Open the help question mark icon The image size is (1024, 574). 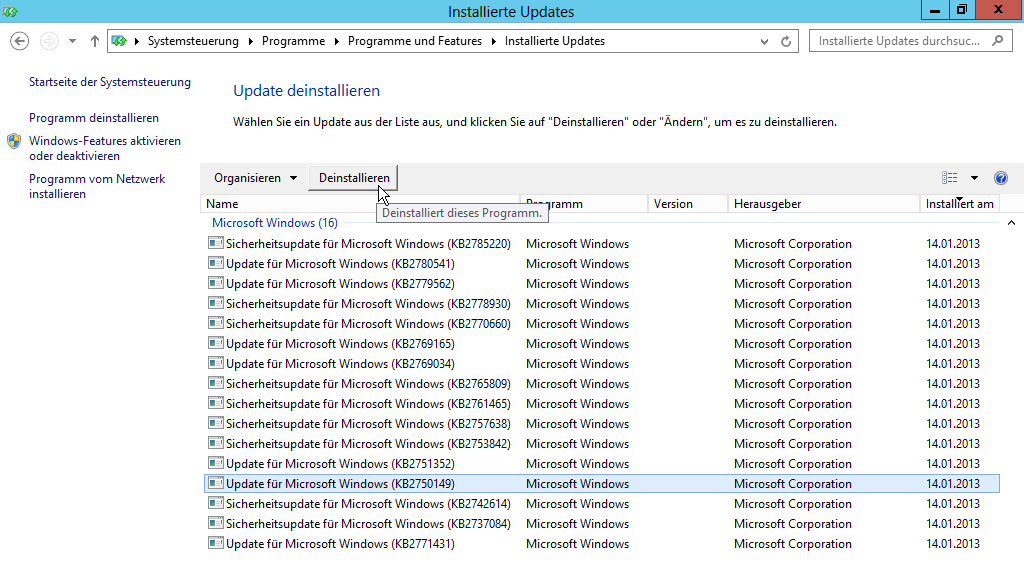point(1000,178)
